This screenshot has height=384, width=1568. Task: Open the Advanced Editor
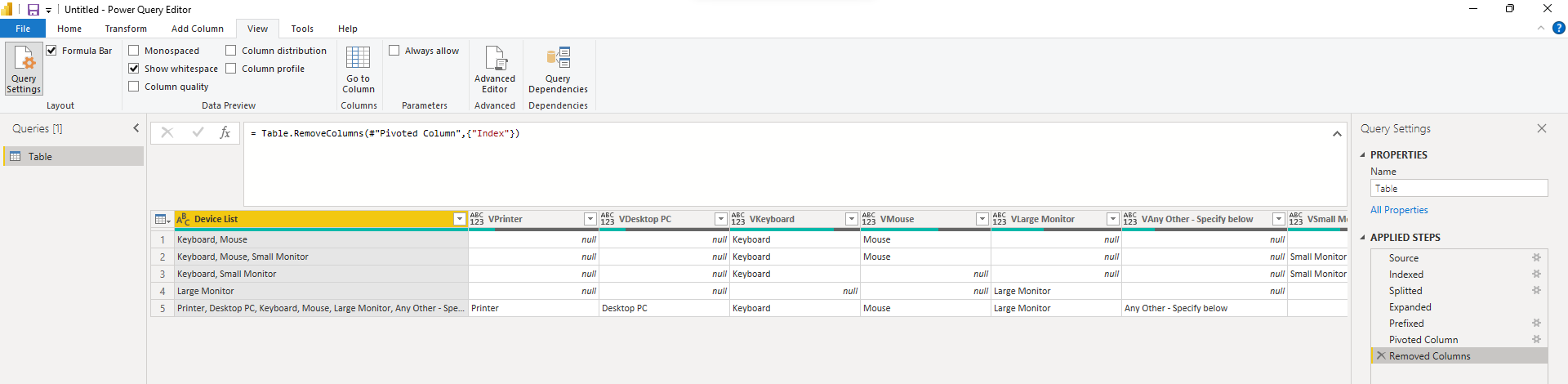(x=495, y=69)
